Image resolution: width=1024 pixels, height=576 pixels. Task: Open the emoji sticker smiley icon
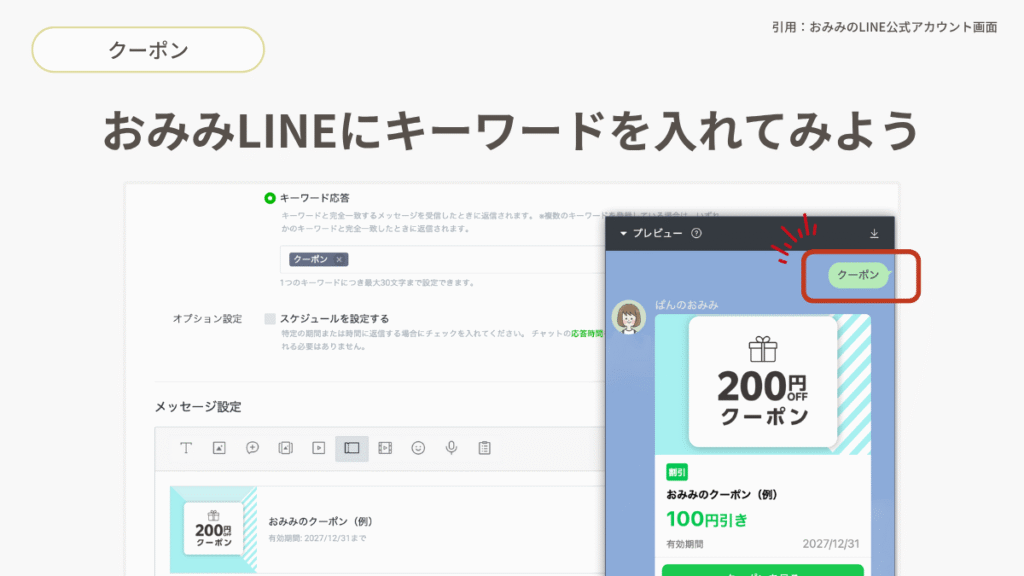coord(418,448)
